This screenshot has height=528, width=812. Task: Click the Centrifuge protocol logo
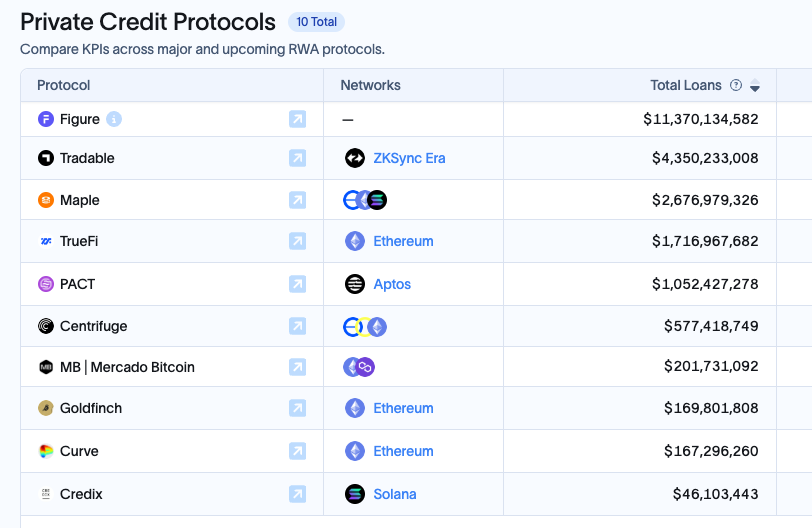point(46,326)
